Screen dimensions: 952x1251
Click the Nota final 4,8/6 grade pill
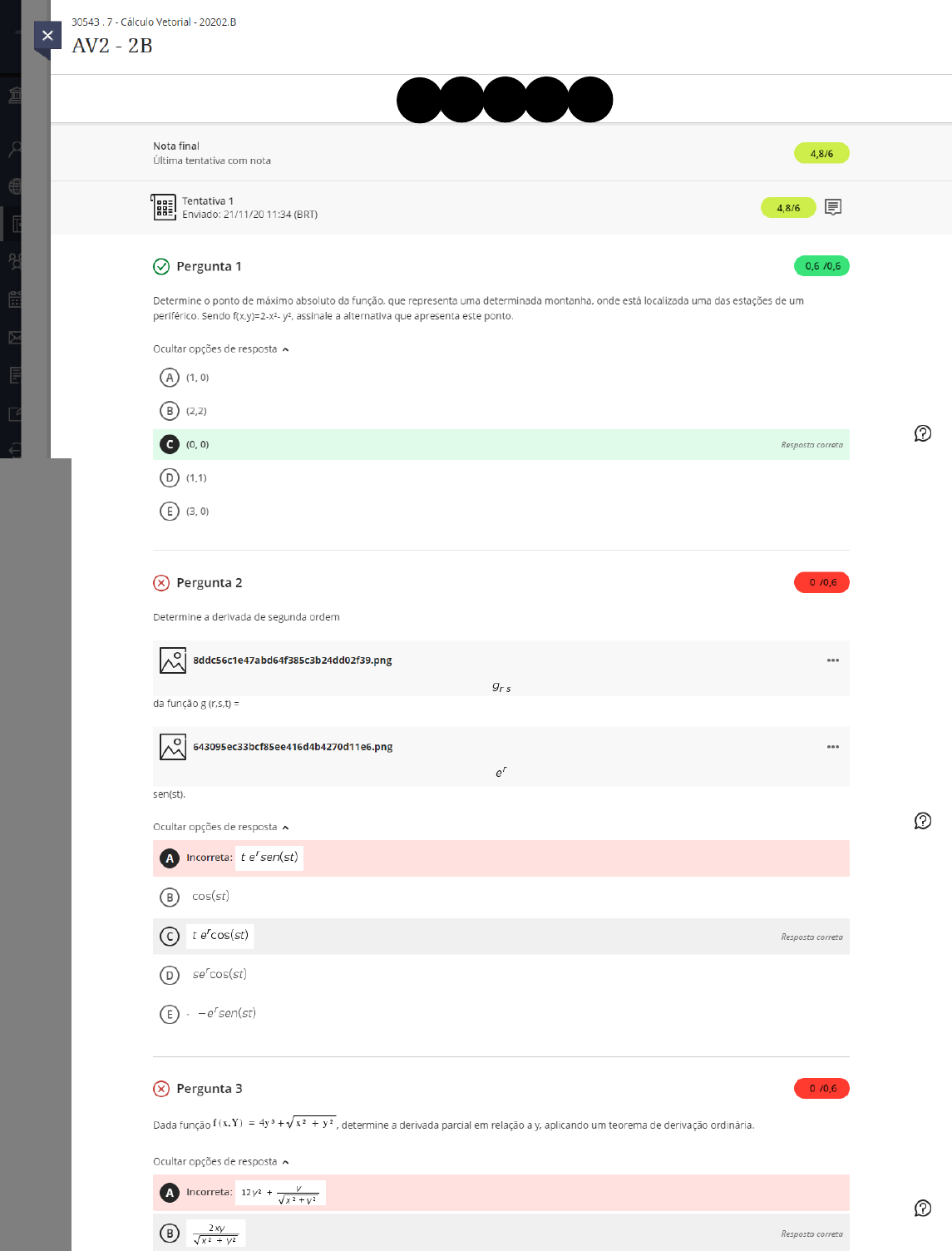point(821,154)
